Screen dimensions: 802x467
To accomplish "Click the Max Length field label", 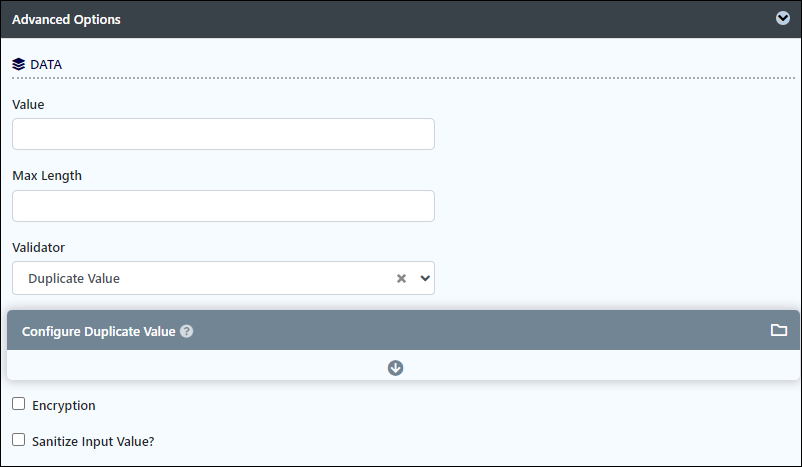I will (x=47, y=176).
